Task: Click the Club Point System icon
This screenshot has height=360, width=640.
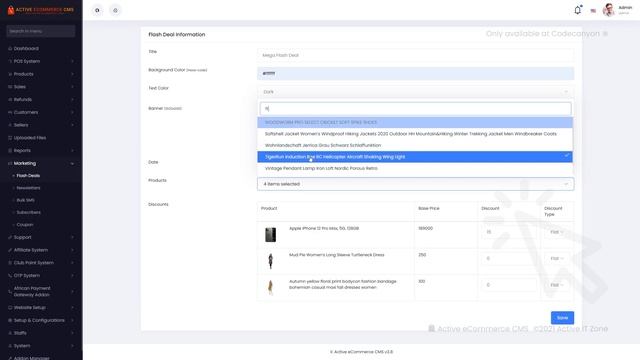Action: (10, 263)
